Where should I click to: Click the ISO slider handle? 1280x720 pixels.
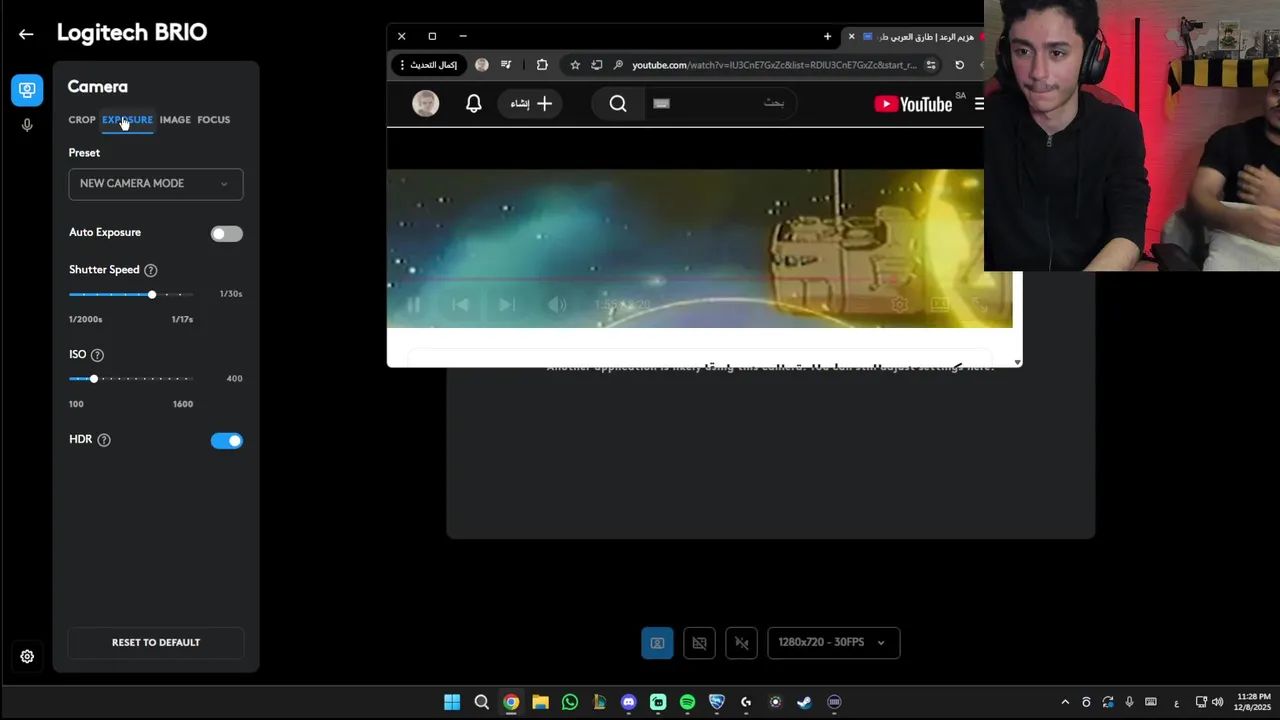94,379
